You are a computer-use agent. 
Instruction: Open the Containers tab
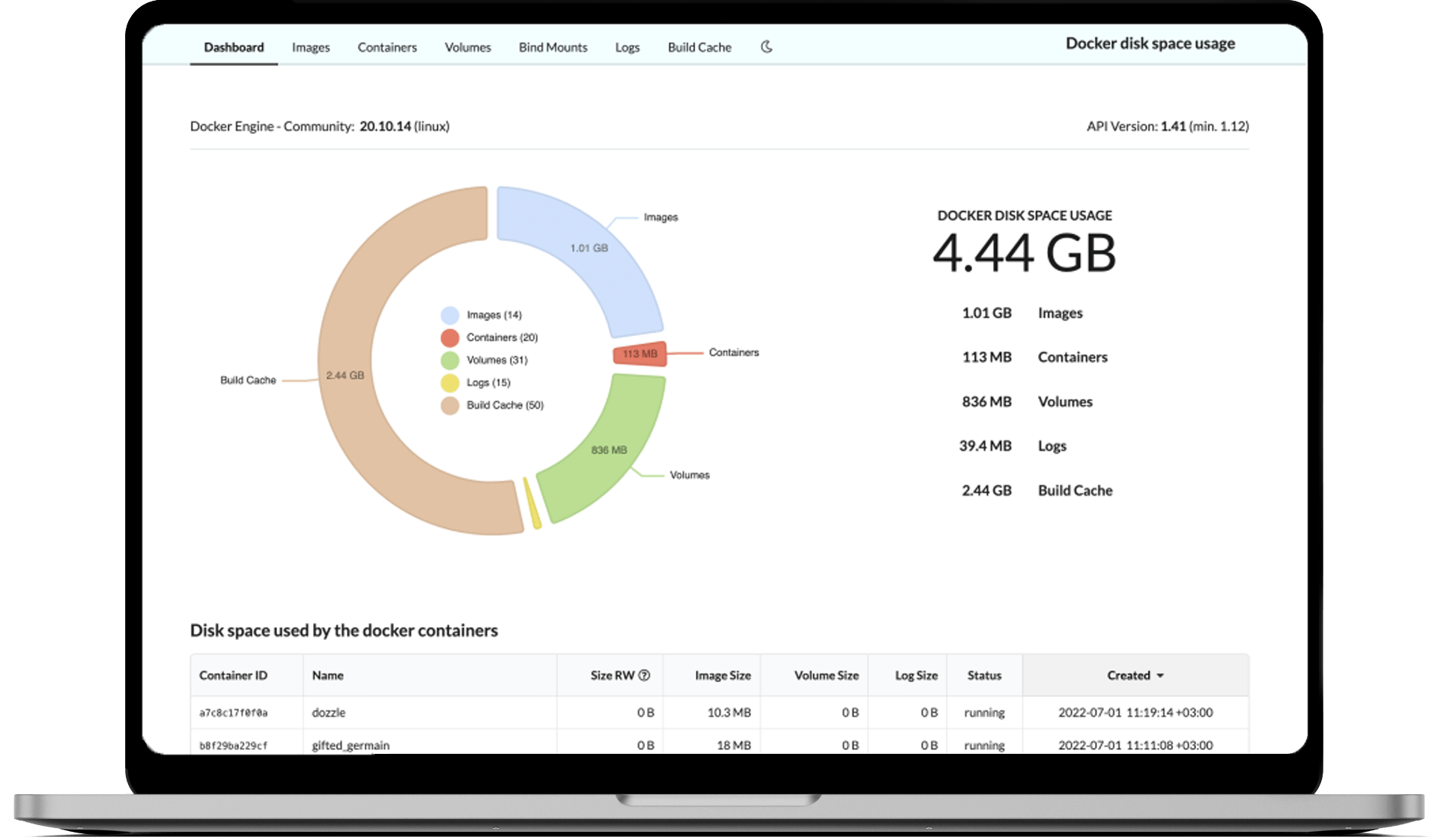(386, 47)
